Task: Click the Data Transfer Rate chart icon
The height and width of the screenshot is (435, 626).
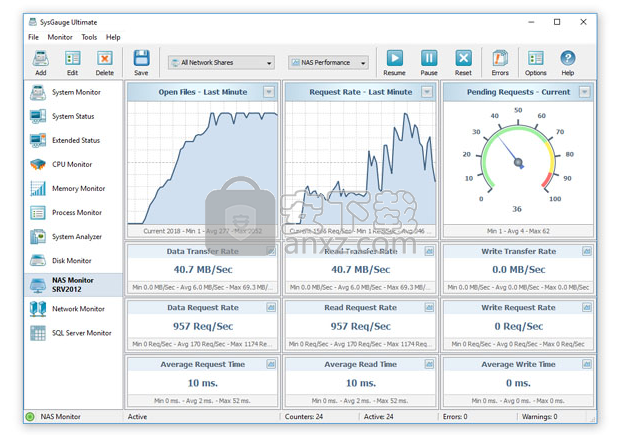Action: pyautogui.click(x=271, y=251)
